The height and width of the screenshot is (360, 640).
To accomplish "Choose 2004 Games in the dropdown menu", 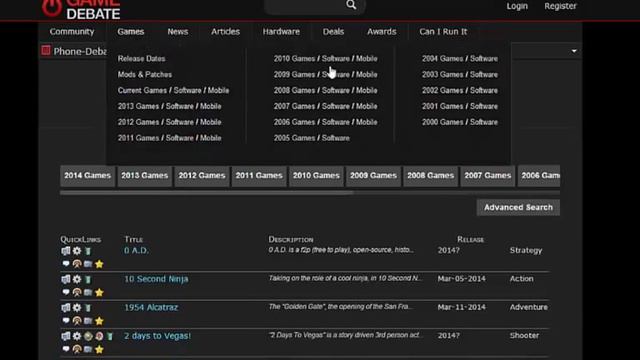I will click(442, 58).
